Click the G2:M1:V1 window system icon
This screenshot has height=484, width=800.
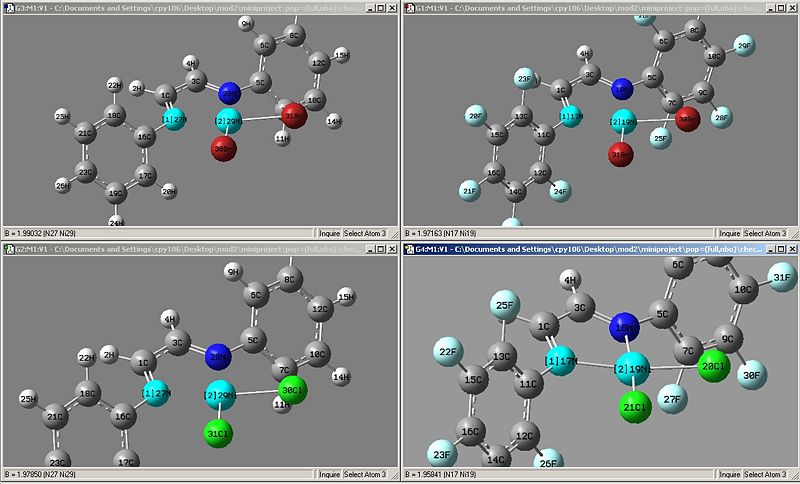pyautogui.click(x=9, y=249)
